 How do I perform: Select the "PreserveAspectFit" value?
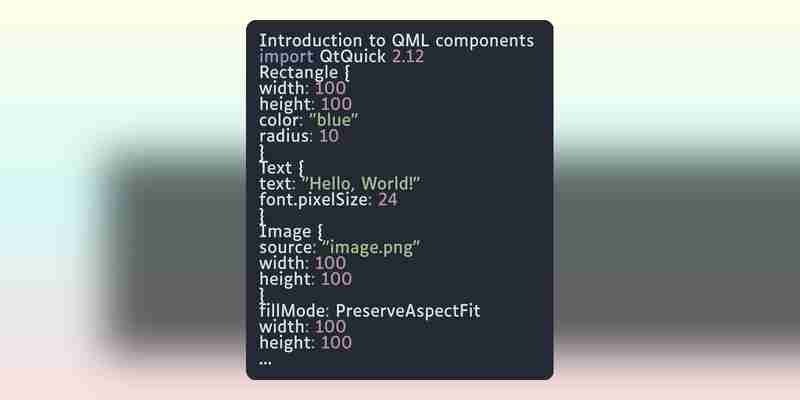[x=408, y=311]
